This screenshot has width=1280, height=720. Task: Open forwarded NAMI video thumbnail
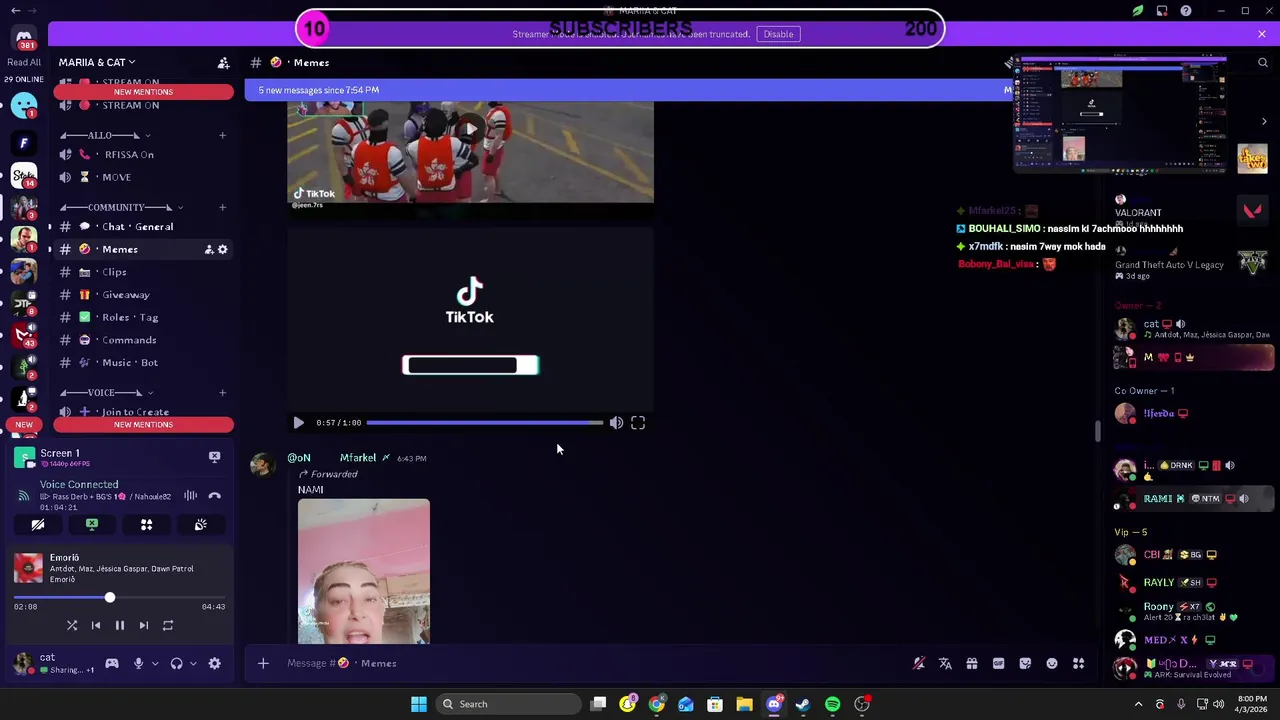(x=364, y=571)
